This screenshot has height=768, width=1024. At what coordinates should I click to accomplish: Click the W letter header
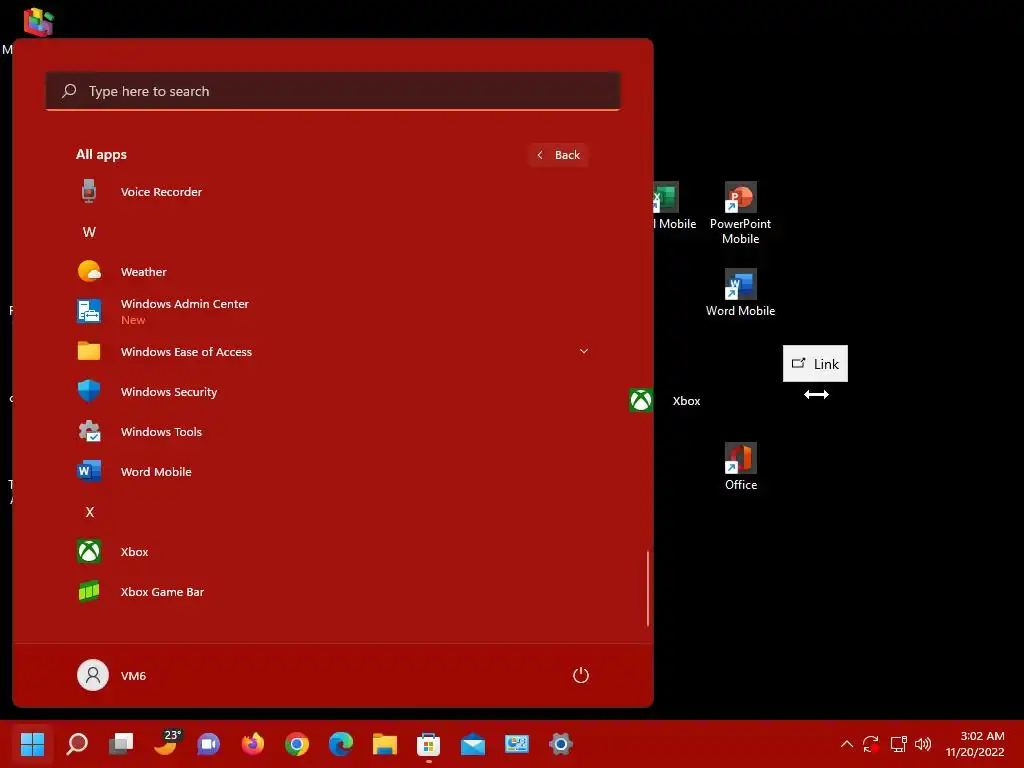(x=89, y=232)
